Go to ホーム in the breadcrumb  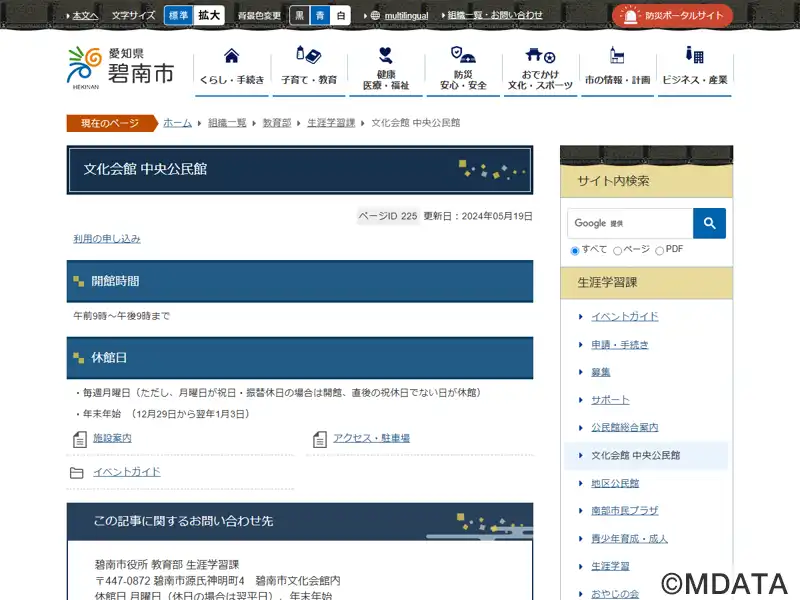point(177,123)
